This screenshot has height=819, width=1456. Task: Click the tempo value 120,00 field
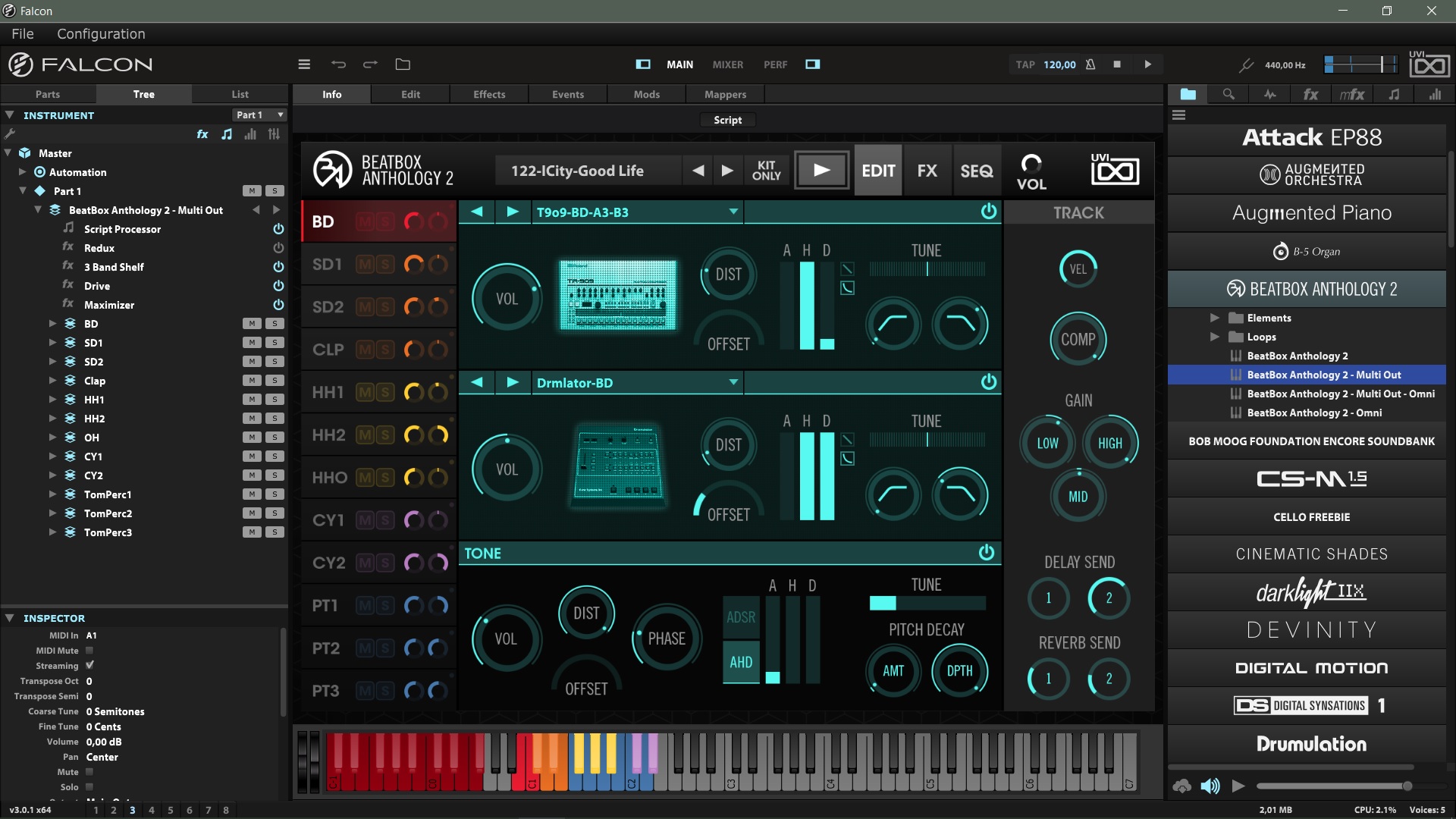coord(1059,64)
